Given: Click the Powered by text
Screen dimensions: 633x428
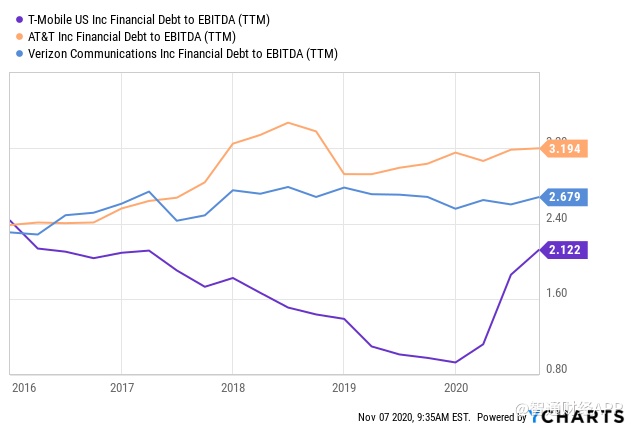Looking at the screenshot, I should click(x=501, y=416).
